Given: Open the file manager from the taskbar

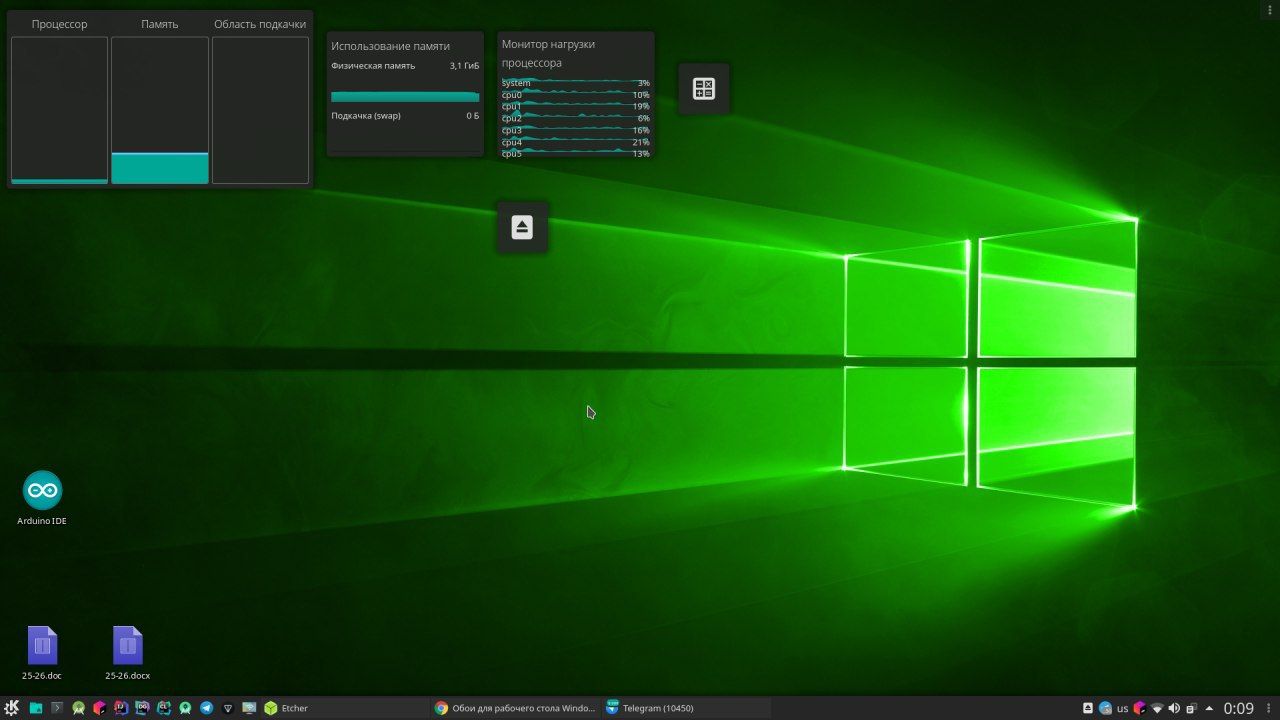Looking at the screenshot, I should [x=36, y=708].
